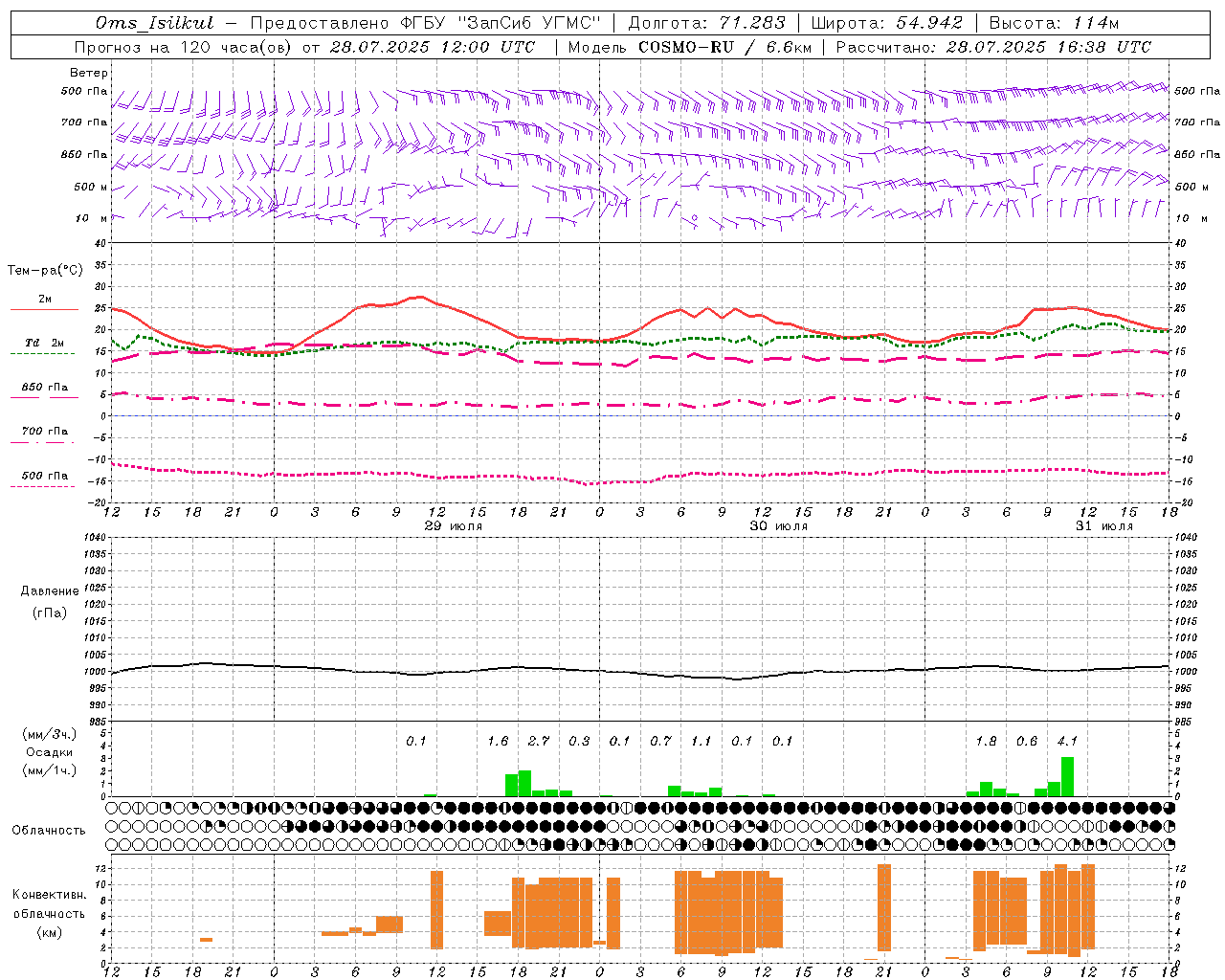The image size is (1225, 980).
Task: Click the '850 гПа' temperature legend entry
Action: 44,388
